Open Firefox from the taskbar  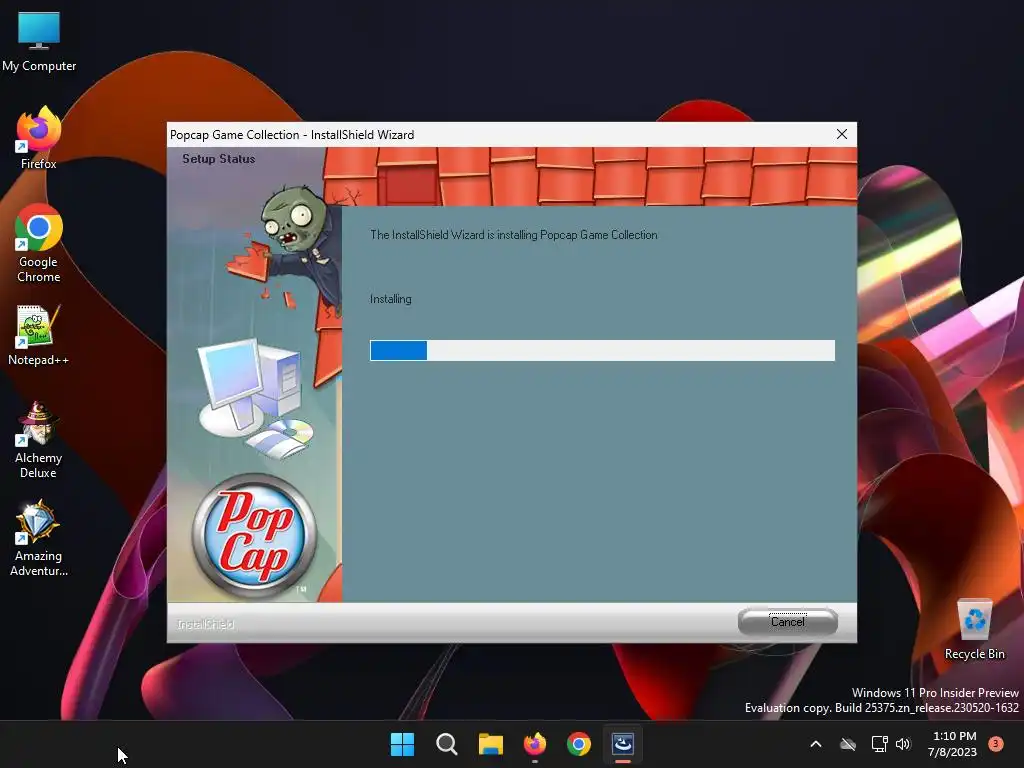(535, 744)
